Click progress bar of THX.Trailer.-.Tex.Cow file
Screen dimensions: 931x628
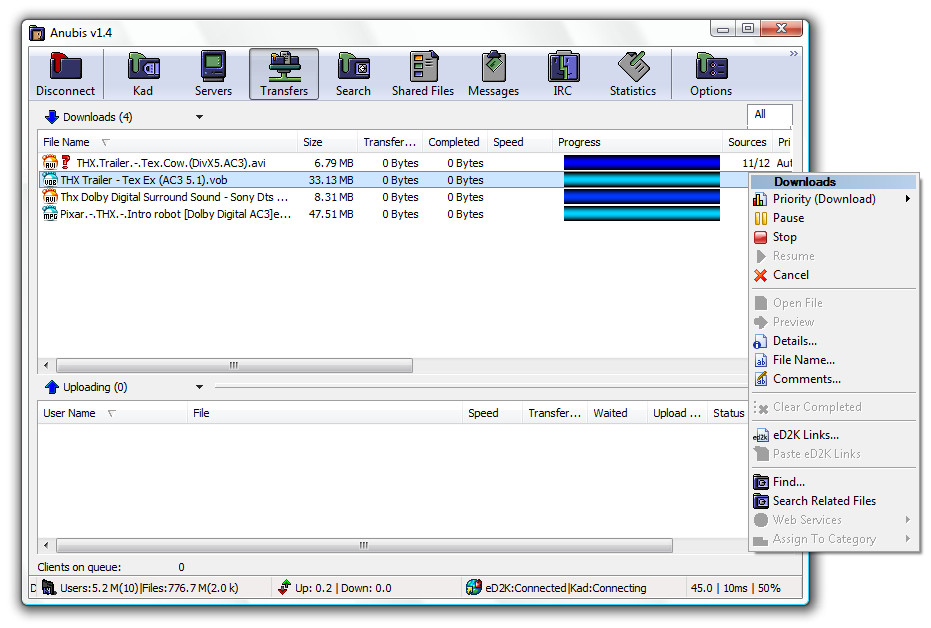[642, 163]
